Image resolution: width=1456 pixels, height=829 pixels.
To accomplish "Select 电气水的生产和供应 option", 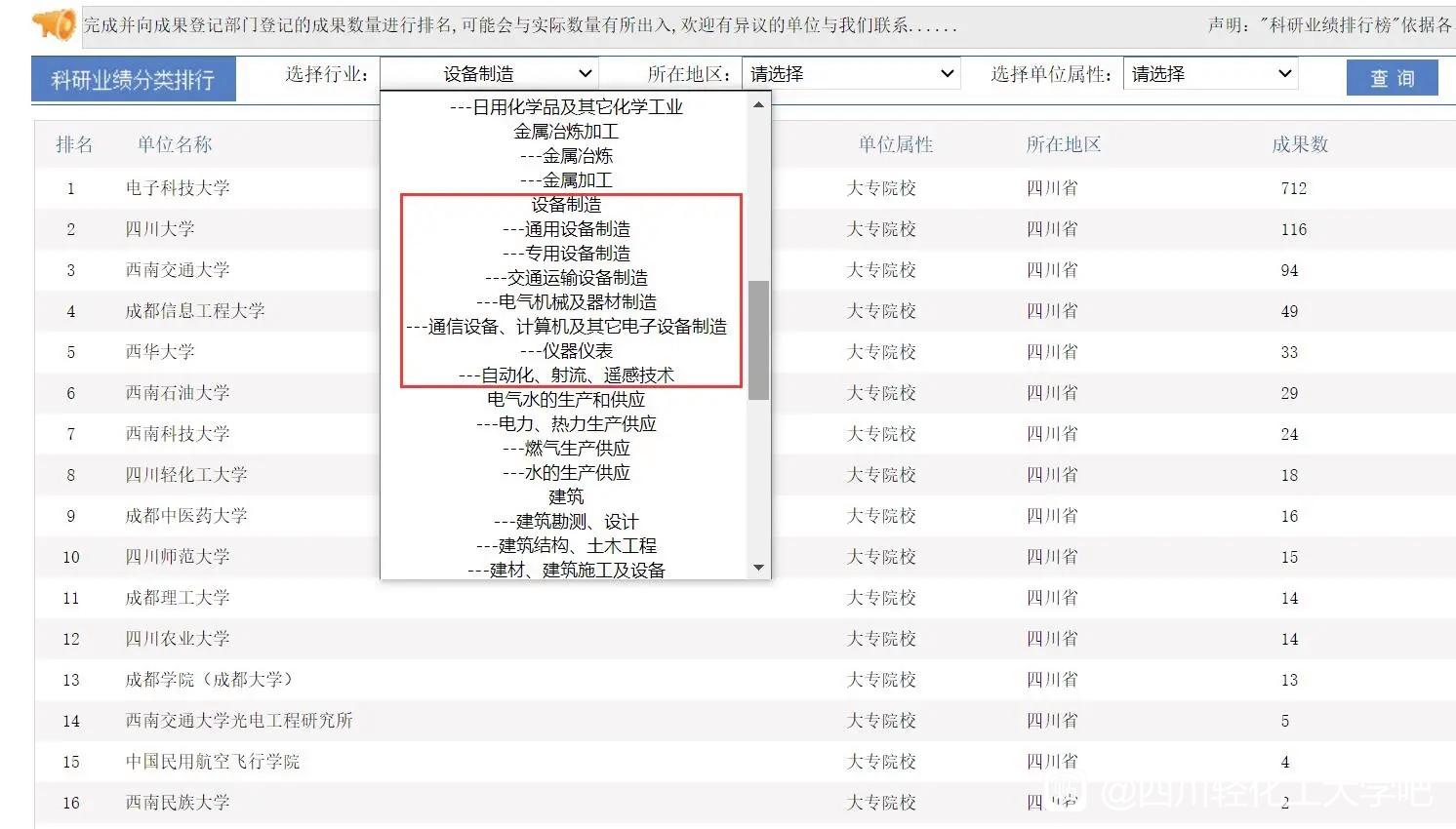I will [566, 400].
